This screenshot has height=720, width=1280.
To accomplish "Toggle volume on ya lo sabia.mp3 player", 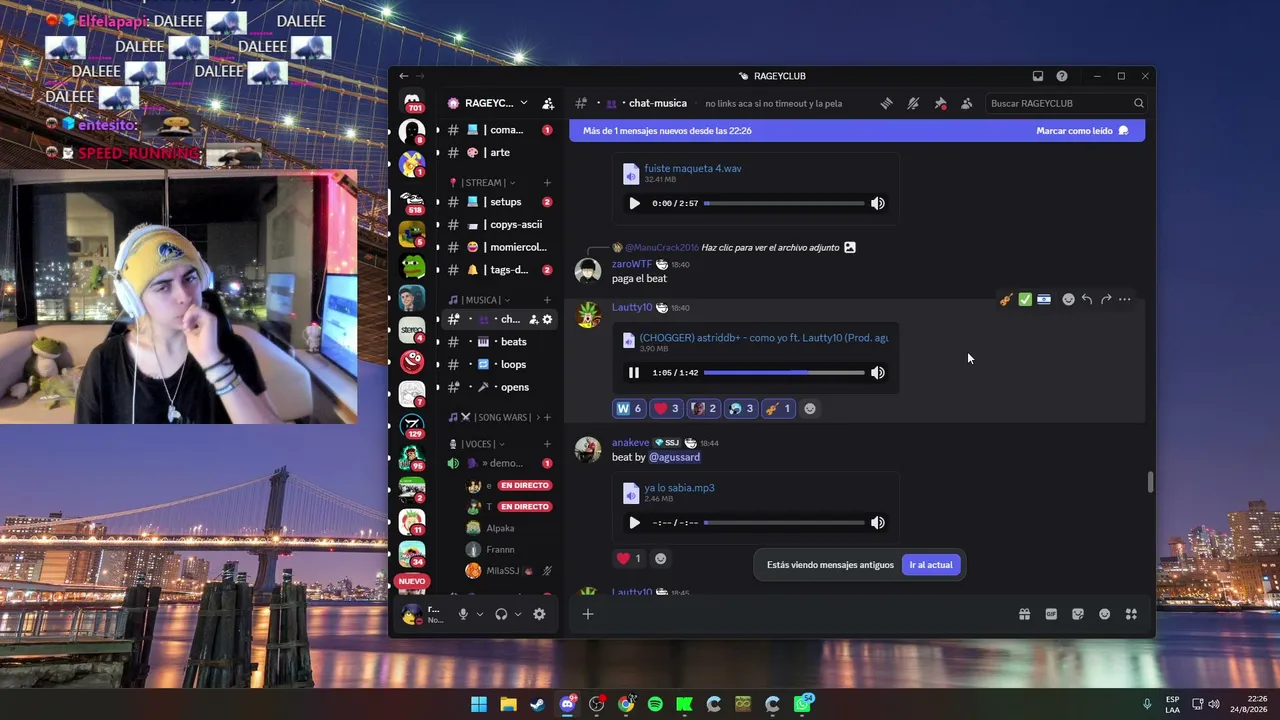I will pyautogui.click(x=877, y=523).
